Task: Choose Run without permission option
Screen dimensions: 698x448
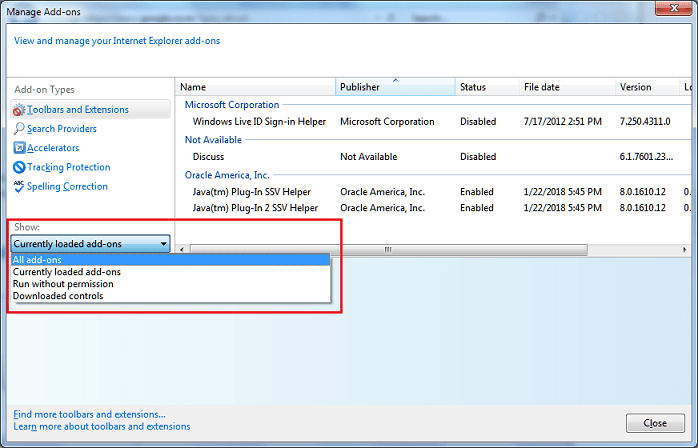Action: (170, 284)
